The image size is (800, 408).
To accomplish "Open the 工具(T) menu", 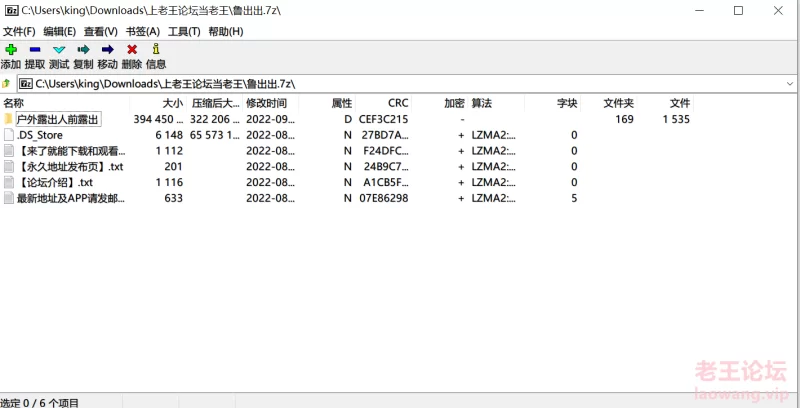I will [x=184, y=31].
